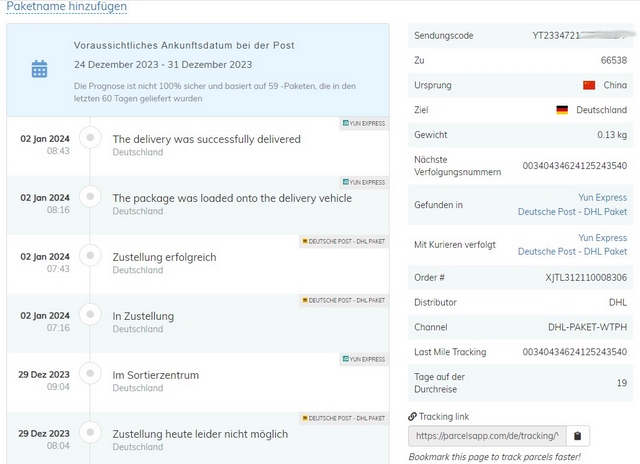
Task: Open Yun Express link under Mit Kurieren verfolgt
Action: pos(602,238)
